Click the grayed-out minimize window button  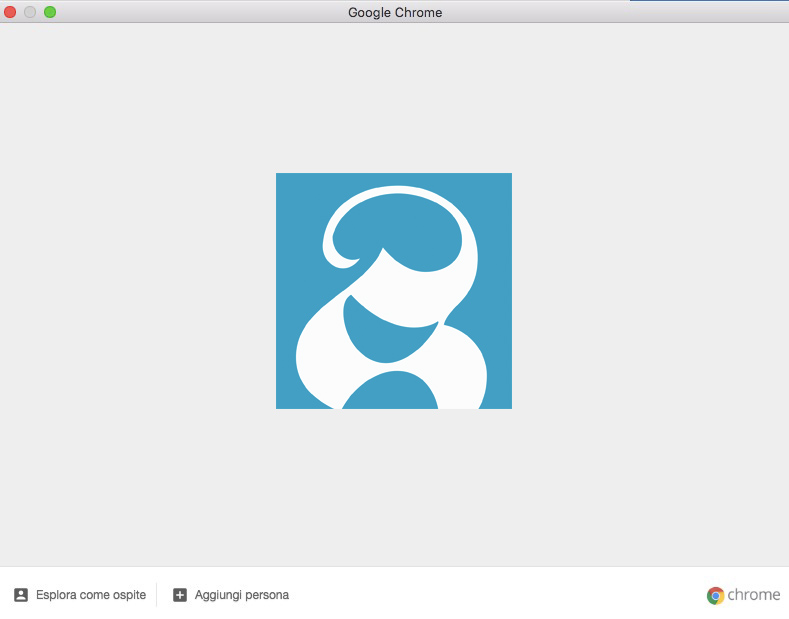click(x=30, y=12)
